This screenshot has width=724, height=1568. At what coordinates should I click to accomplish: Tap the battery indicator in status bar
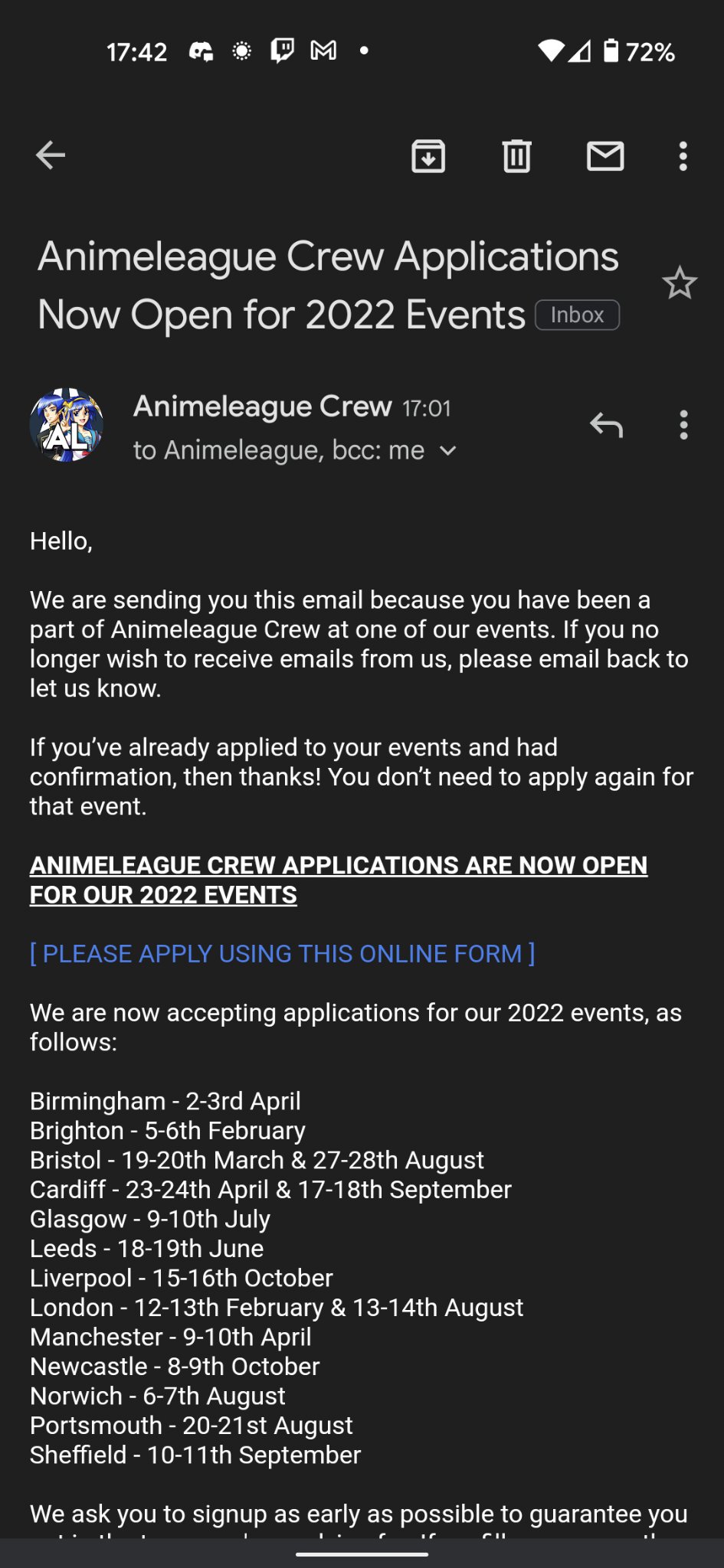(x=611, y=51)
